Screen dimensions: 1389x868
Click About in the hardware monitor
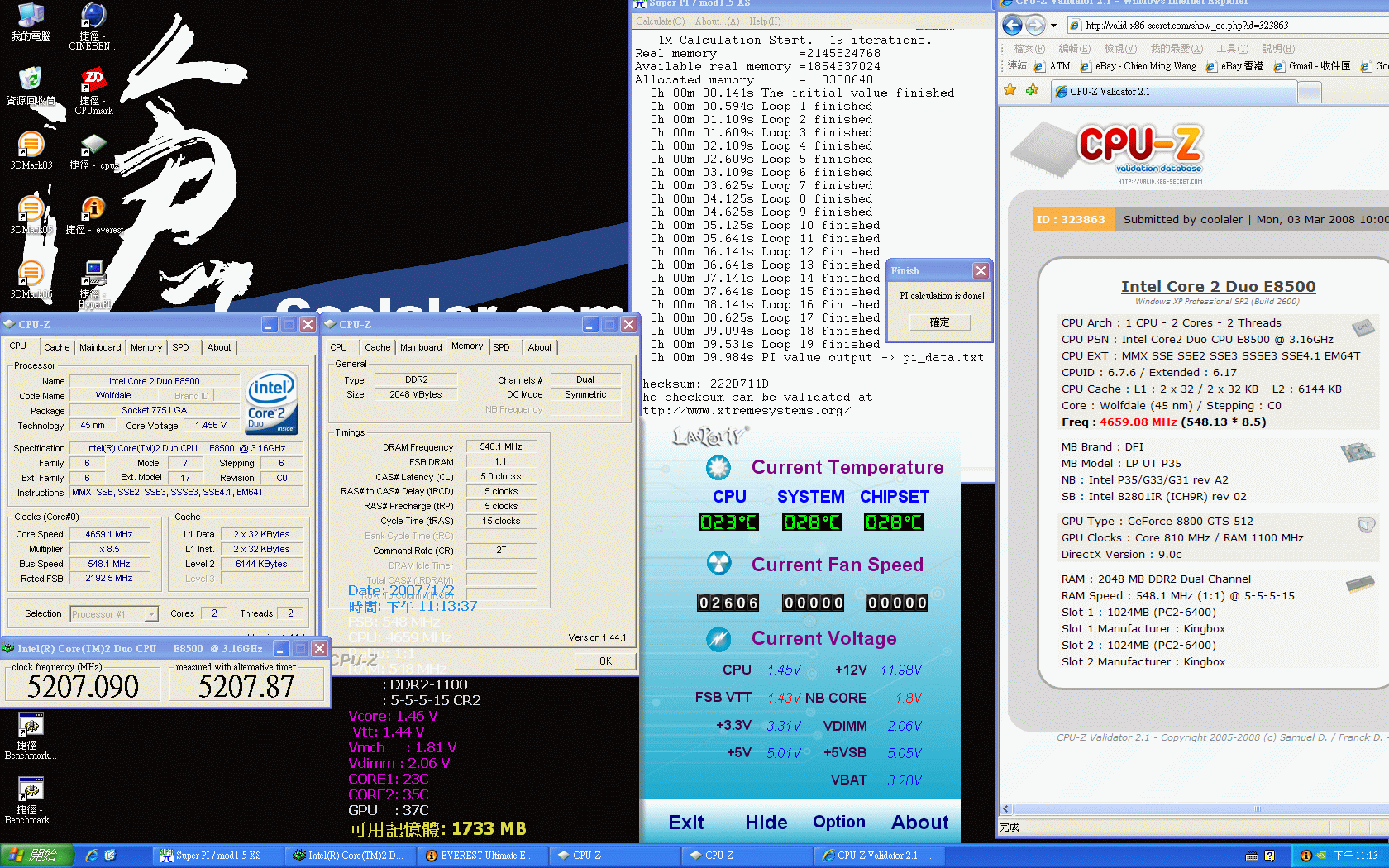coord(920,823)
